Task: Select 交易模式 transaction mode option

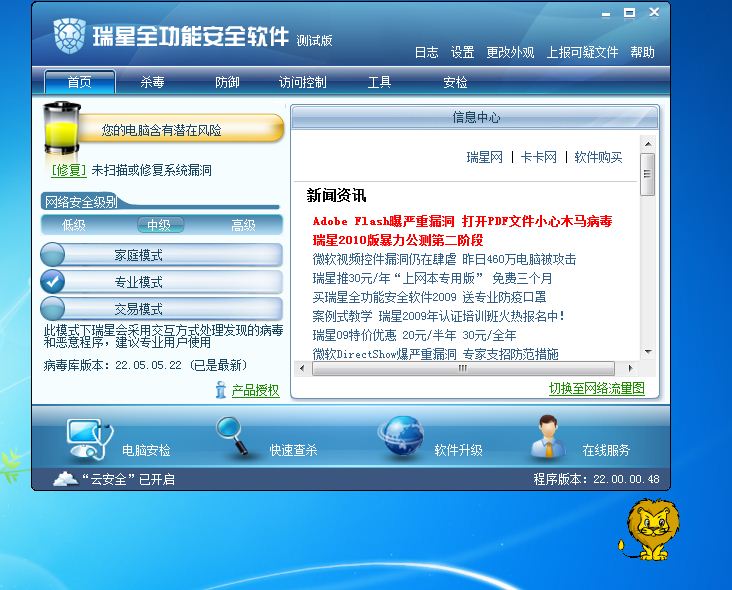Action: point(162,309)
